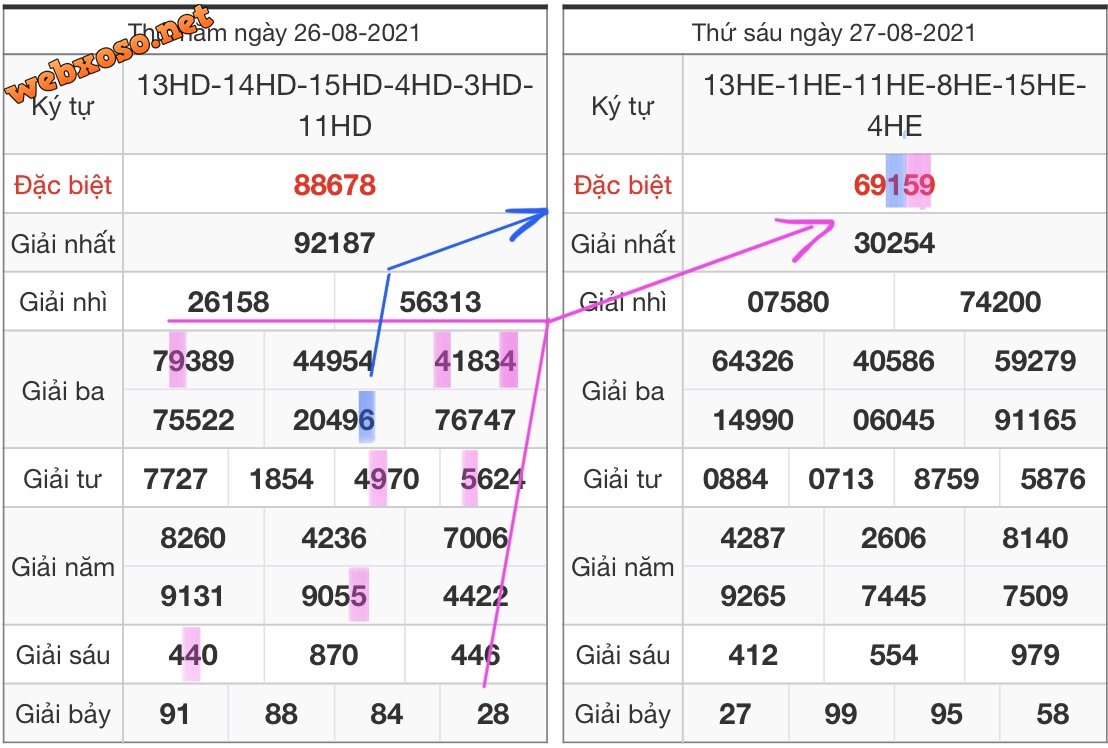Select second prize number 56313

click(x=440, y=302)
